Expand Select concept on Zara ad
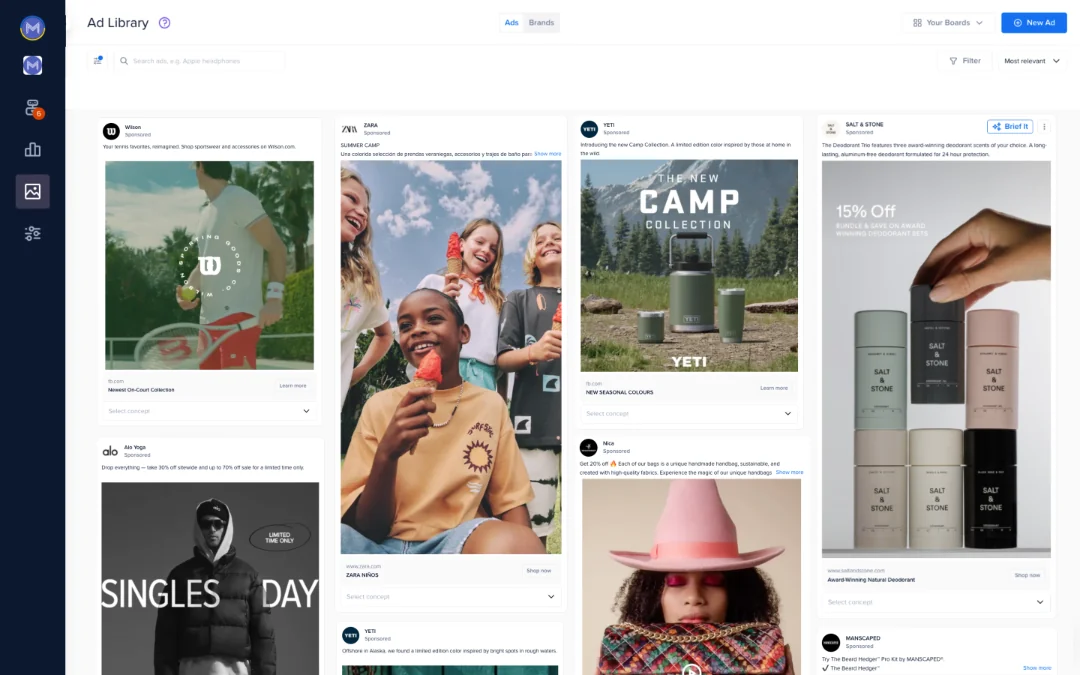 [x=450, y=596]
